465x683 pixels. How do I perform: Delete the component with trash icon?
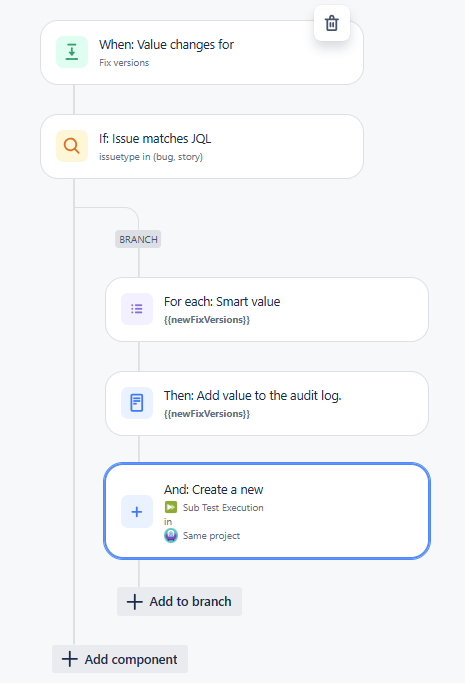pos(332,23)
